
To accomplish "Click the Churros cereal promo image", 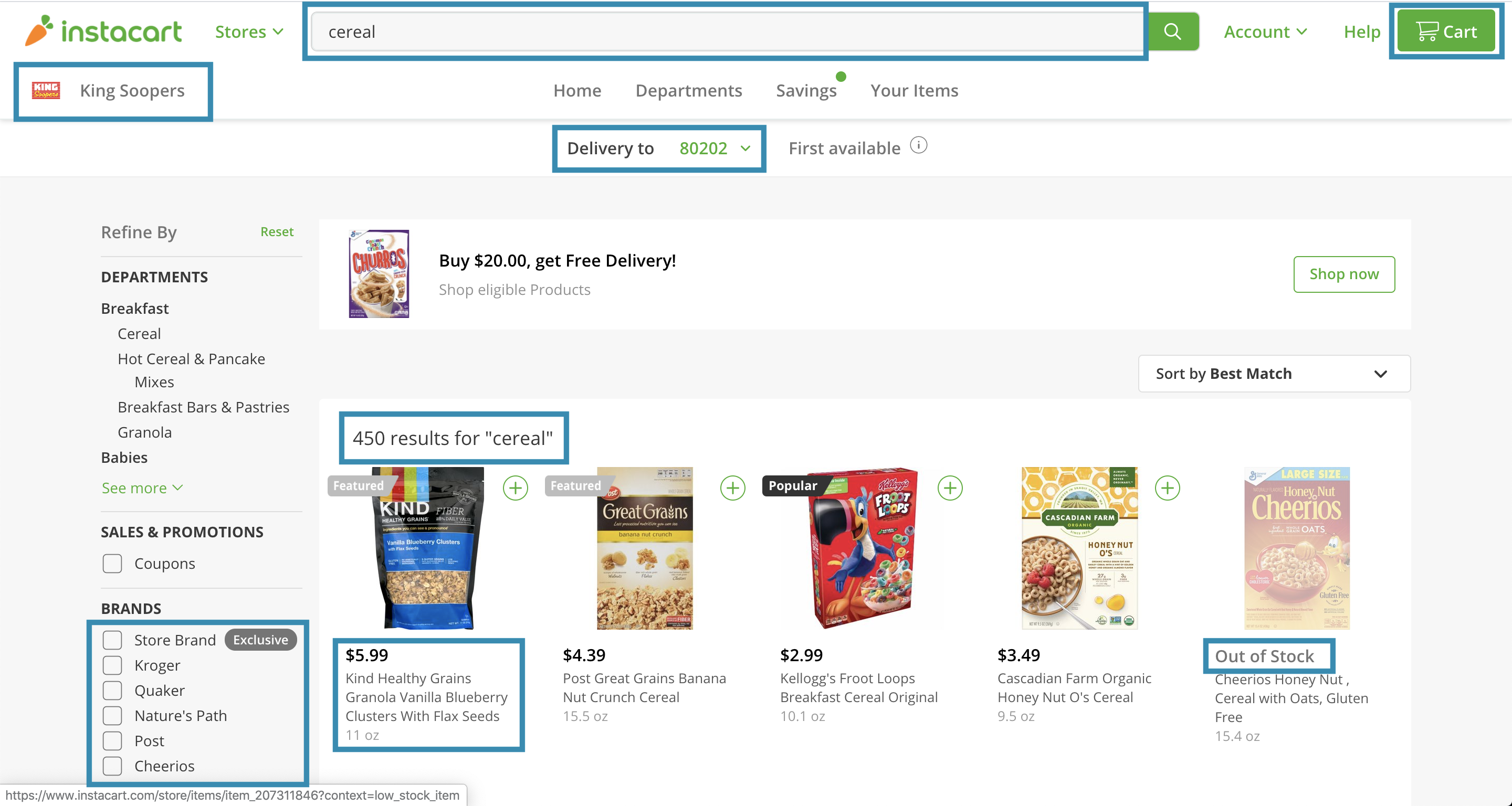I will pyautogui.click(x=379, y=274).
